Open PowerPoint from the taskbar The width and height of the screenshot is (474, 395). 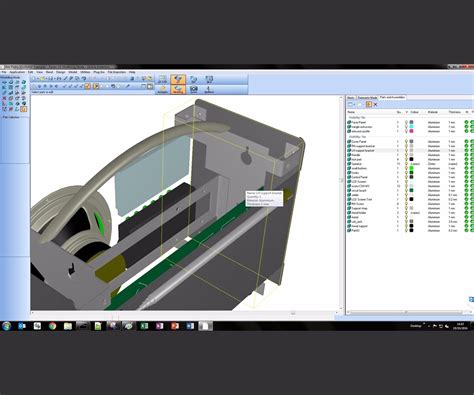175,326
